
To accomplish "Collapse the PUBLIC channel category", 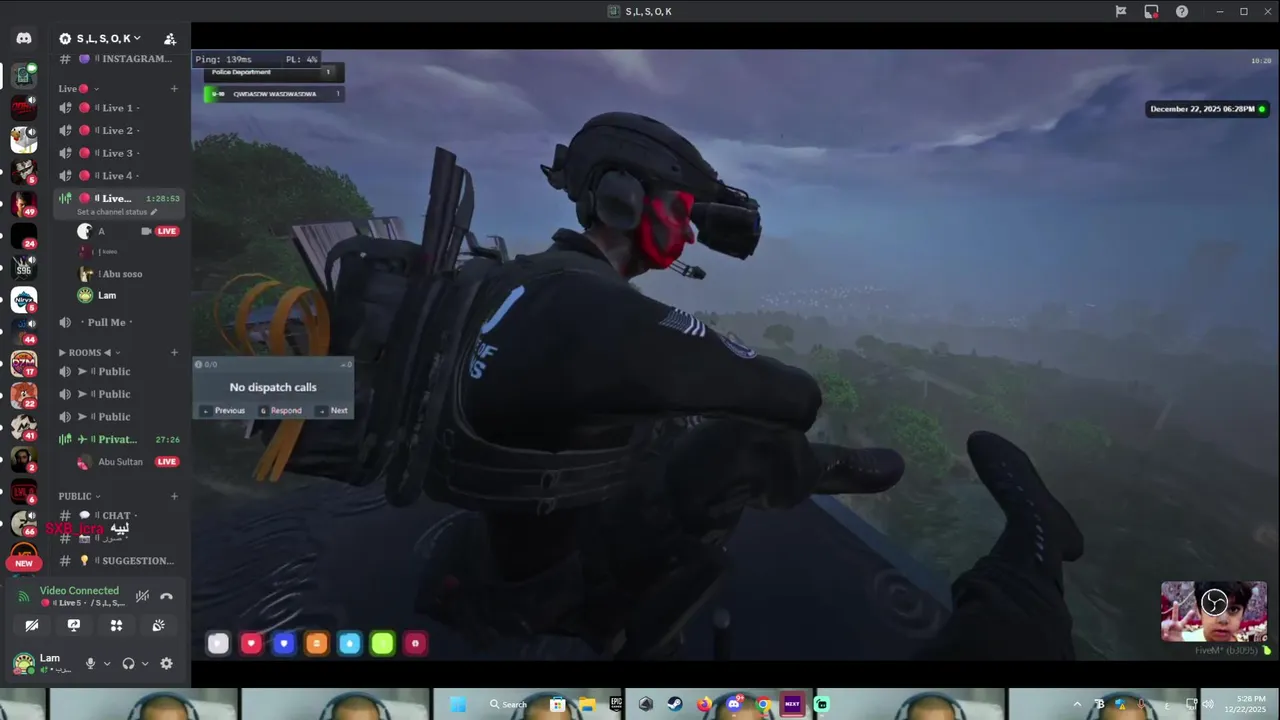I will (x=80, y=496).
